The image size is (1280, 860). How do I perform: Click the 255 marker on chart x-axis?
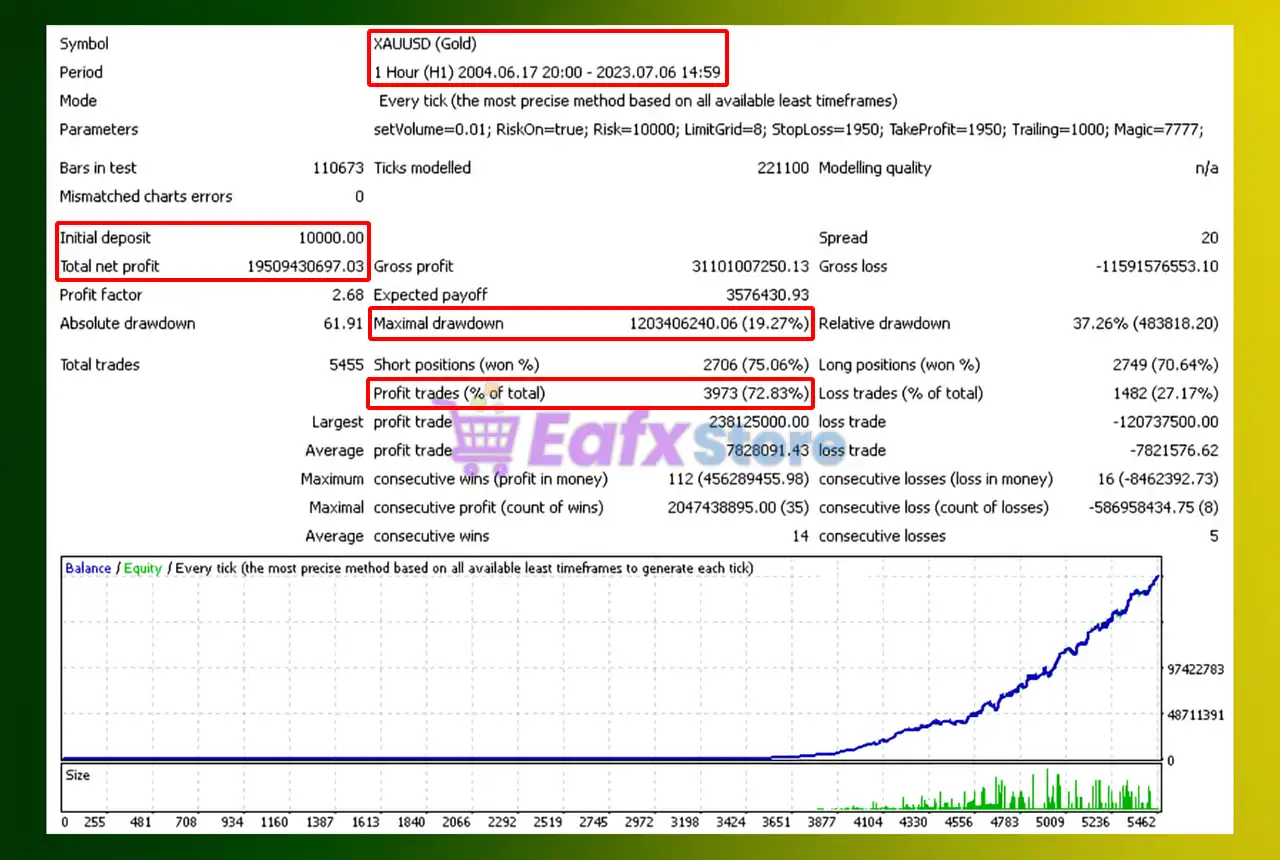[x=95, y=822]
